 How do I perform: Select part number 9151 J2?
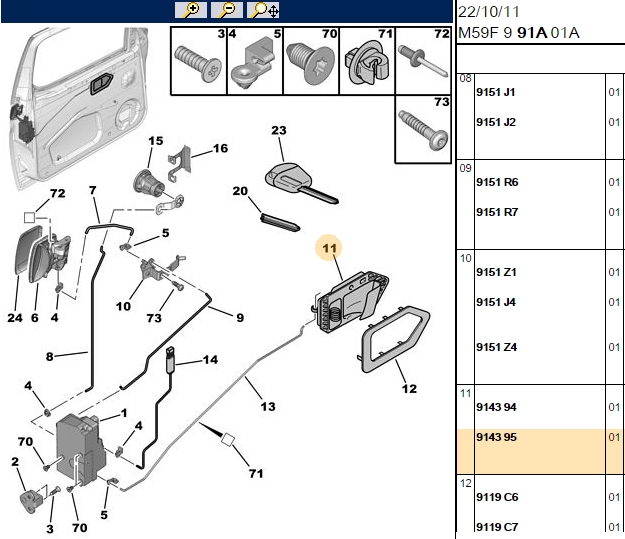tap(496, 122)
